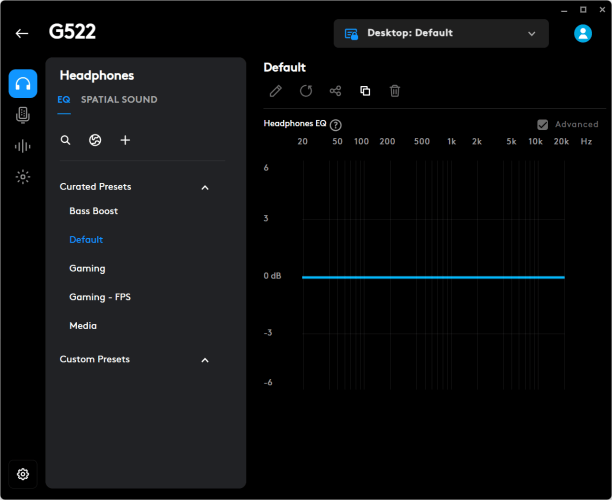Open the Desktop: Default profile dropdown

coord(441,34)
